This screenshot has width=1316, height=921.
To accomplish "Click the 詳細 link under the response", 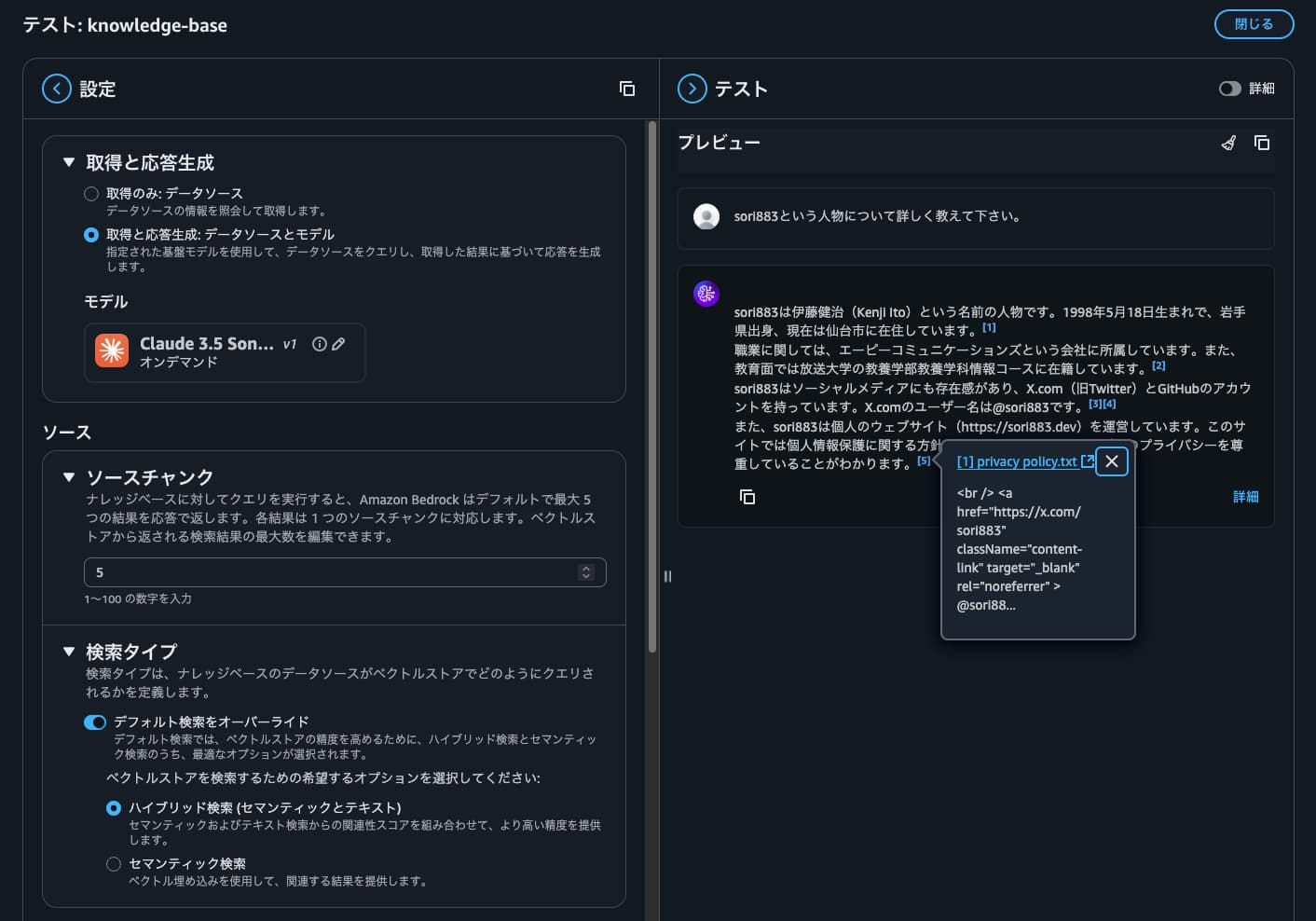I will (1245, 497).
